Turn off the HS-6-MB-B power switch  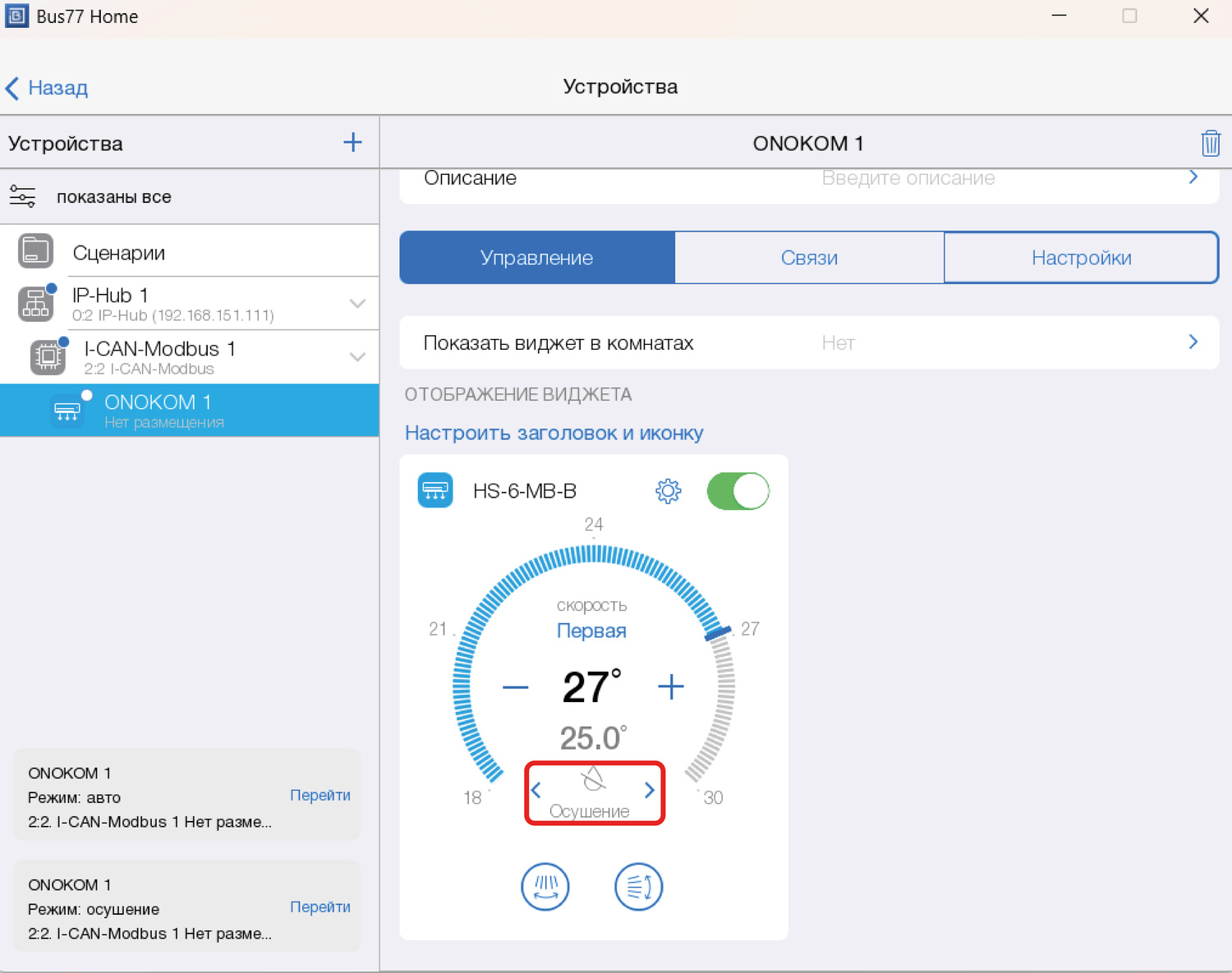coord(738,491)
